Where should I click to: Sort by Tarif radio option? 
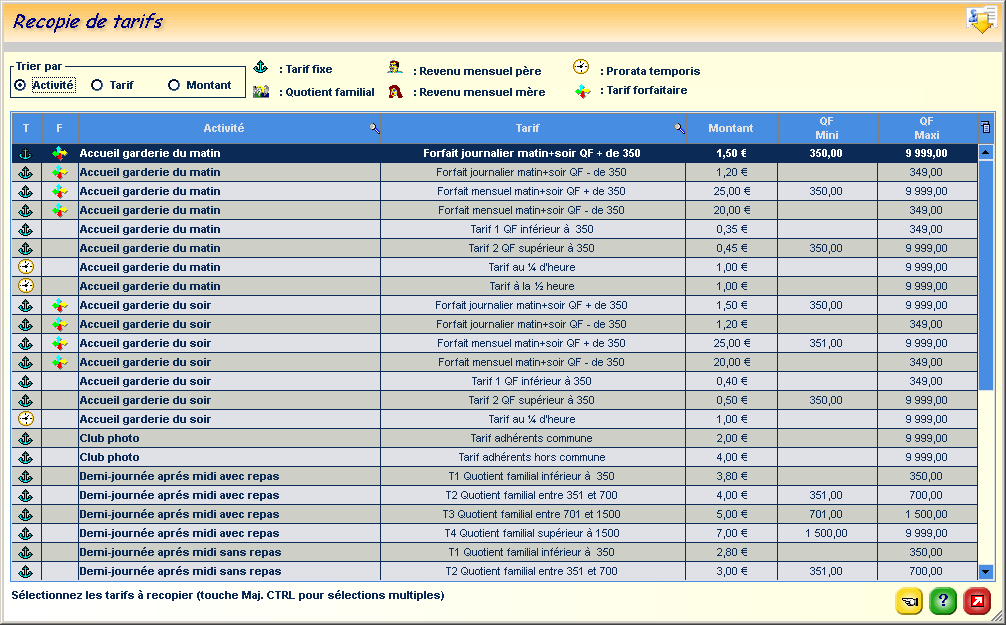[97, 85]
